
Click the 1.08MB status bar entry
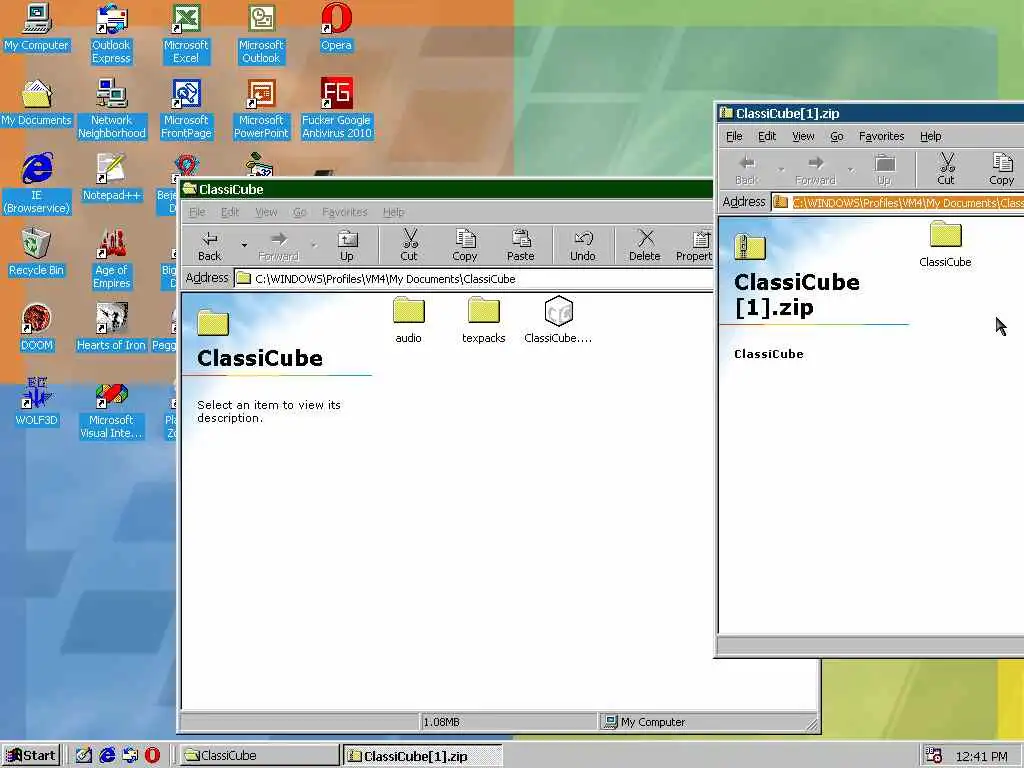508,722
